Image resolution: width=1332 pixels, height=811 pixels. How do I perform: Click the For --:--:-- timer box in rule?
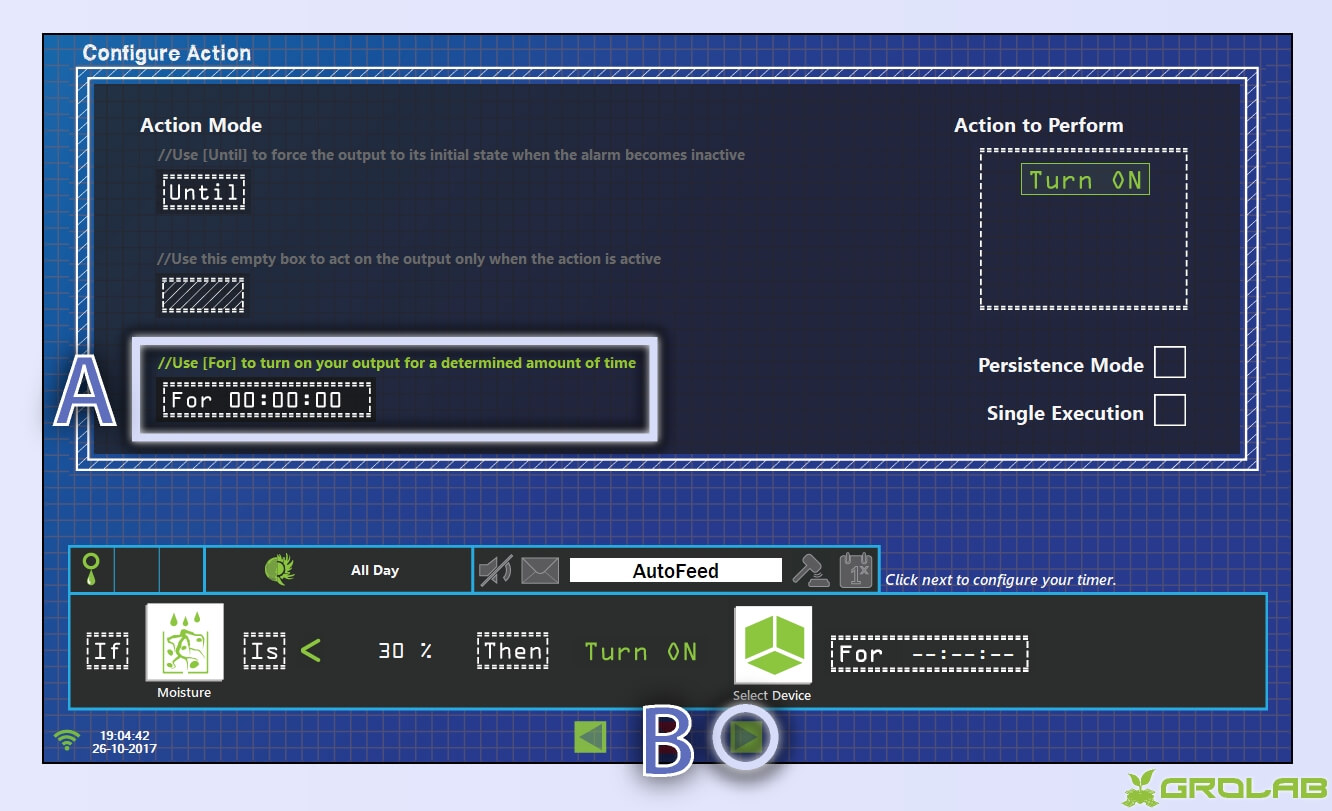pos(928,654)
